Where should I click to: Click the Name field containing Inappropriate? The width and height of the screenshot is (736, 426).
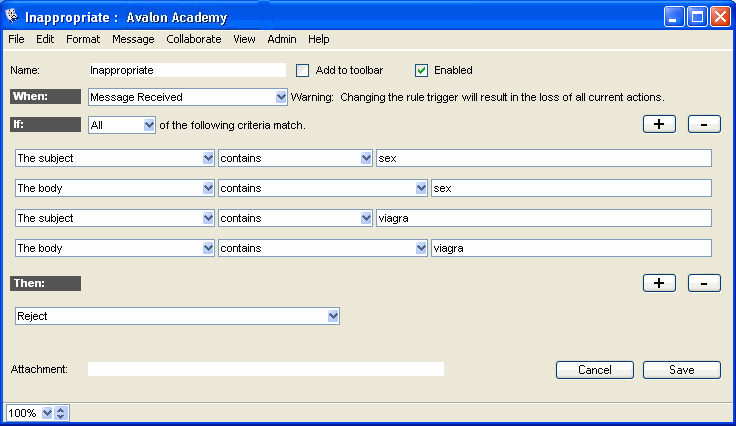click(186, 70)
